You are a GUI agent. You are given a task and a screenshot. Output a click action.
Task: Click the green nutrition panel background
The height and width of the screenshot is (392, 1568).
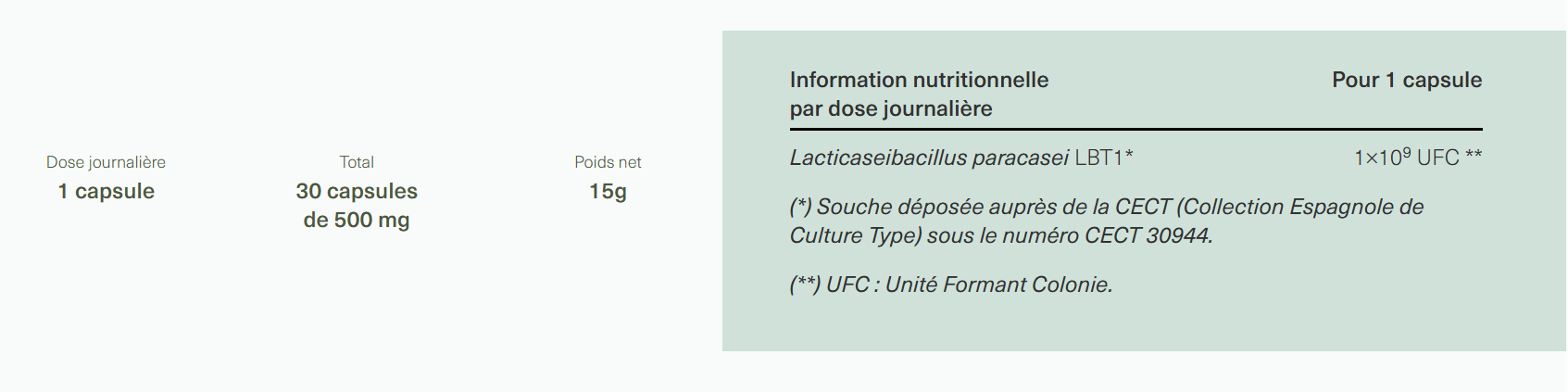pos(1144,324)
